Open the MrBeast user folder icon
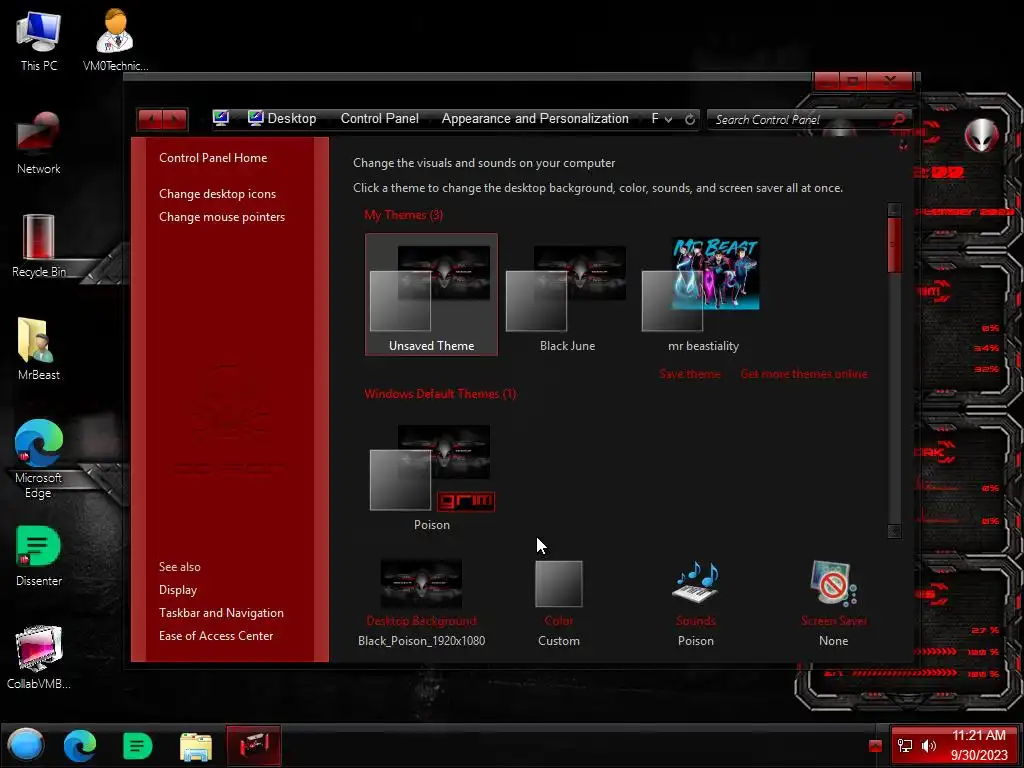Image resolution: width=1024 pixels, height=768 pixels. pos(39,349)
